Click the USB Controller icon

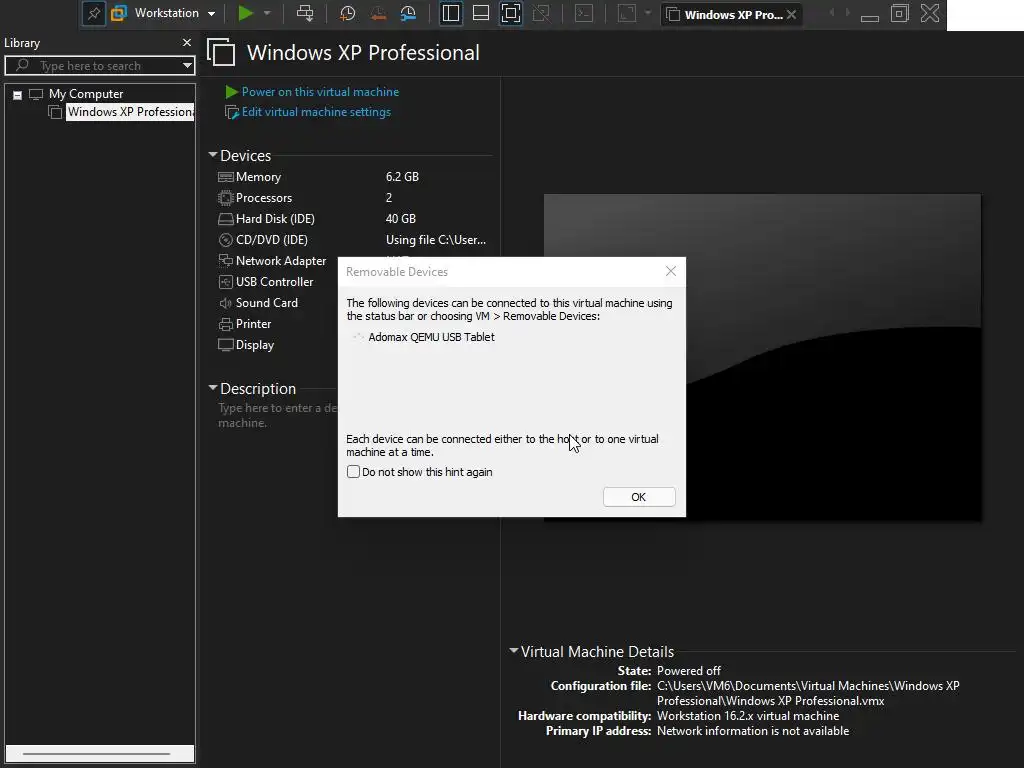tap(225, 281)
